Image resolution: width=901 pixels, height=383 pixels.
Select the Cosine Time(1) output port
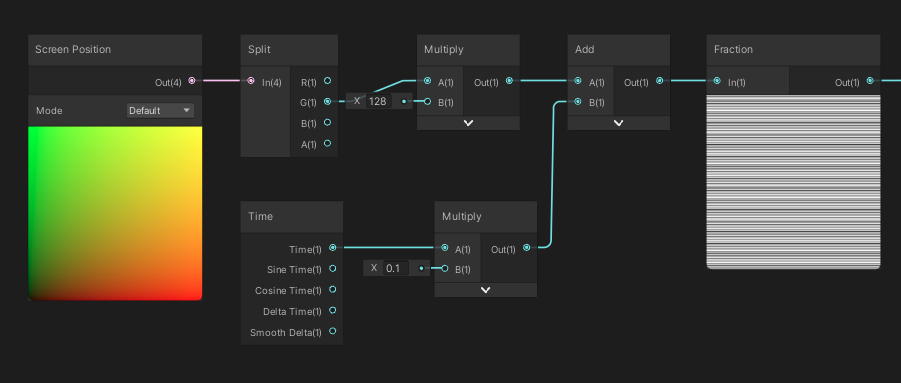point(333,290)
